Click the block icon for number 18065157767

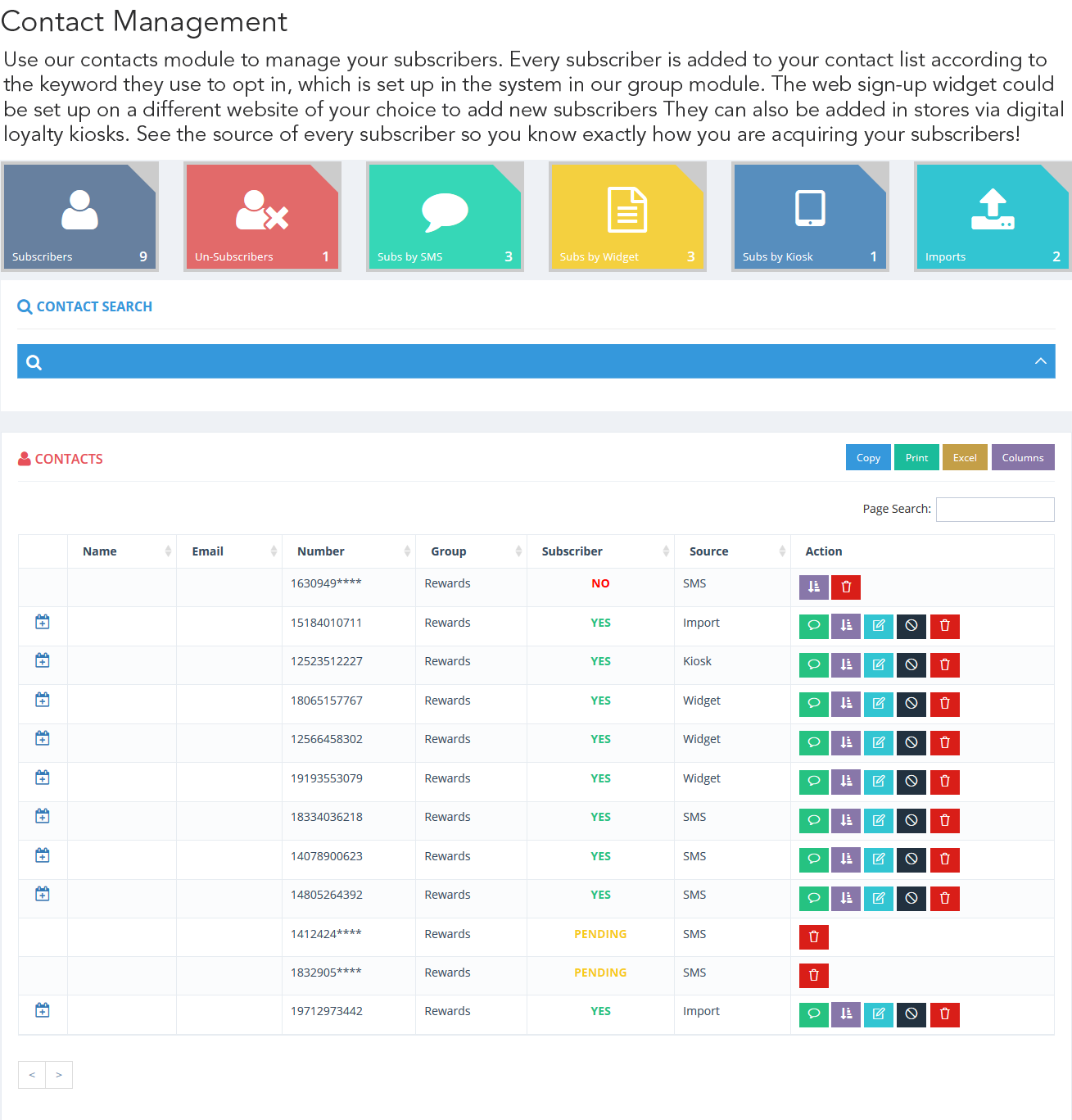click(x=911, y=704)
